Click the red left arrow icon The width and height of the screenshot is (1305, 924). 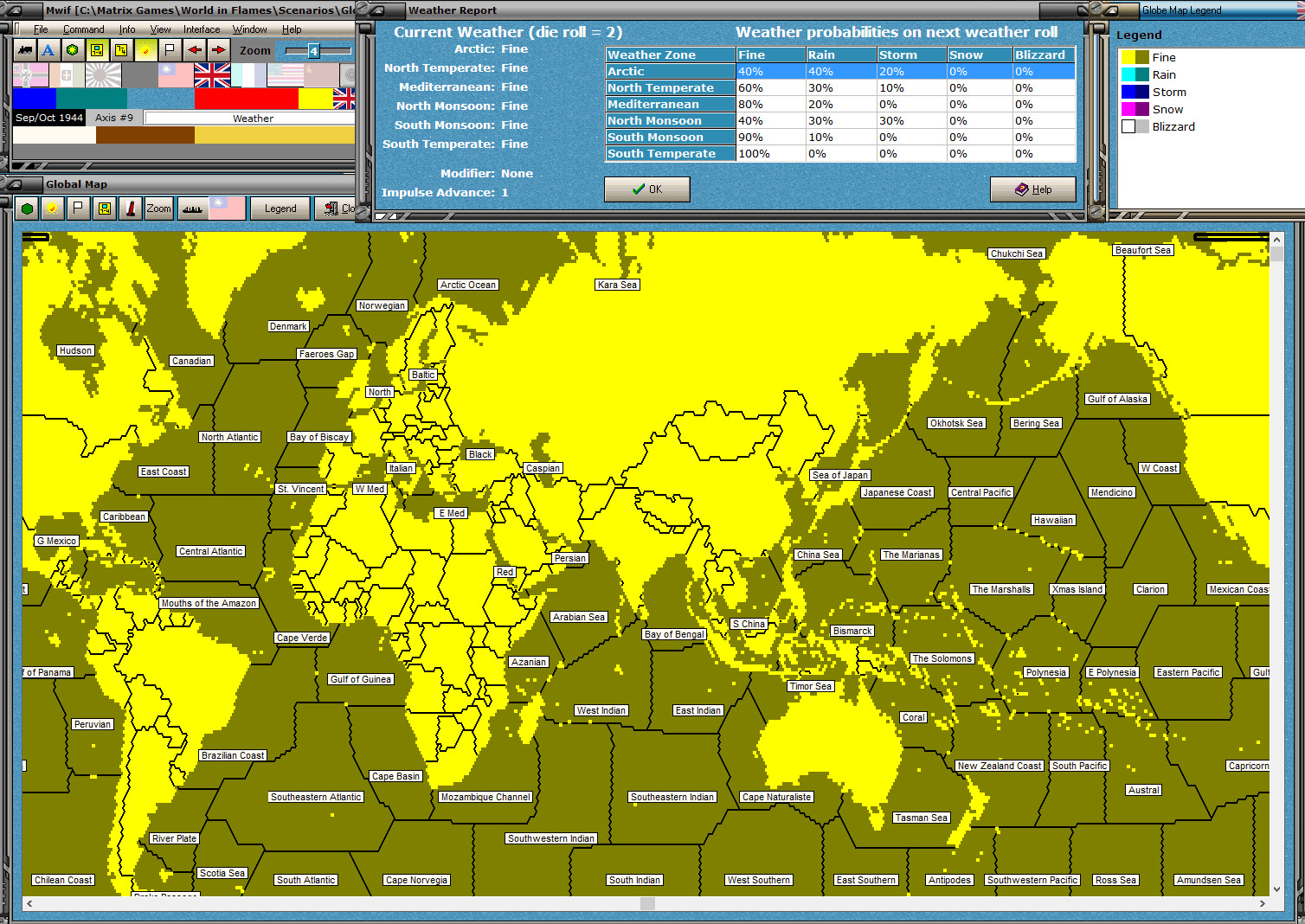(195, 50)
